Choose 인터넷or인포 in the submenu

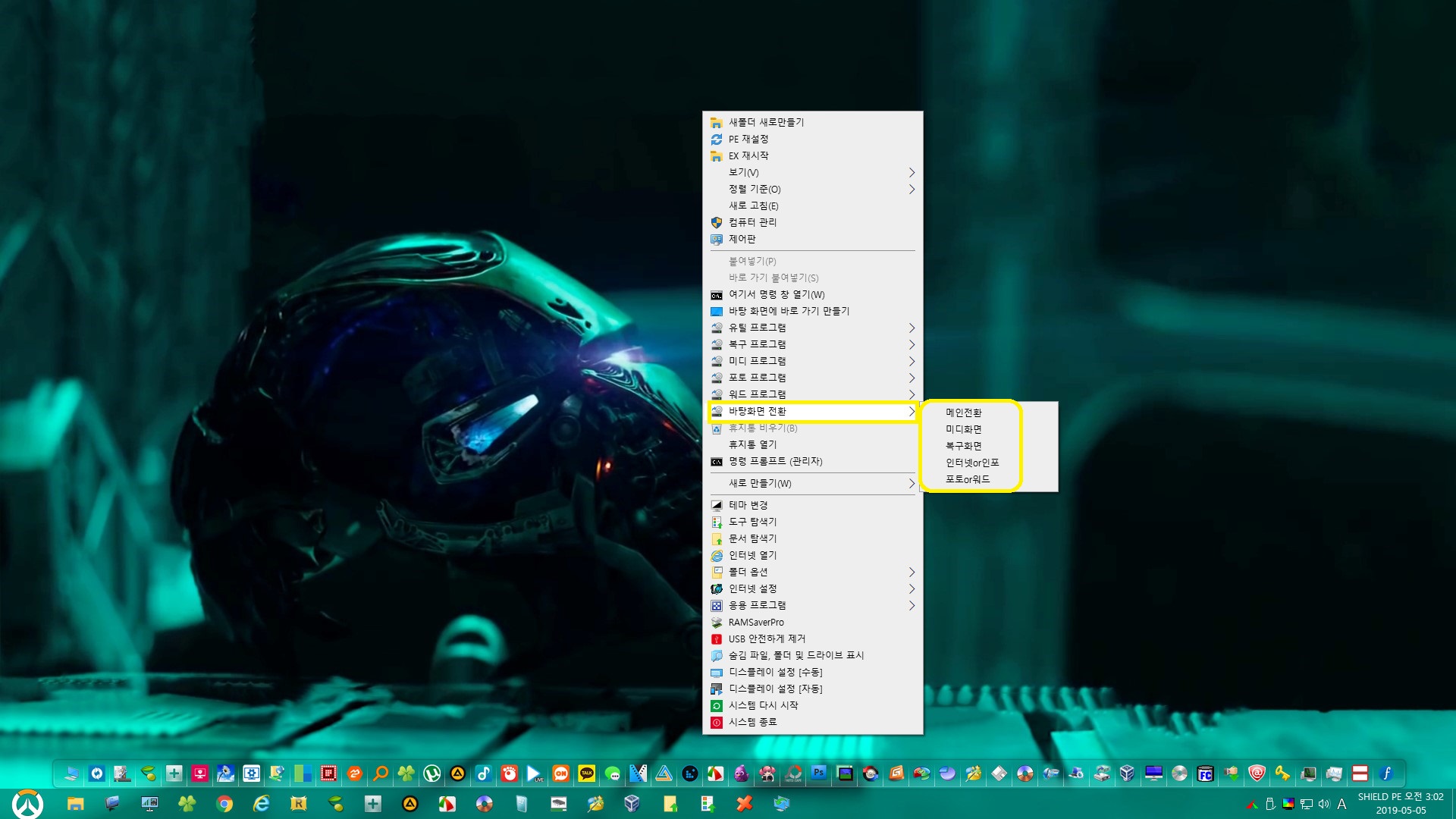(x=989, y=463)
